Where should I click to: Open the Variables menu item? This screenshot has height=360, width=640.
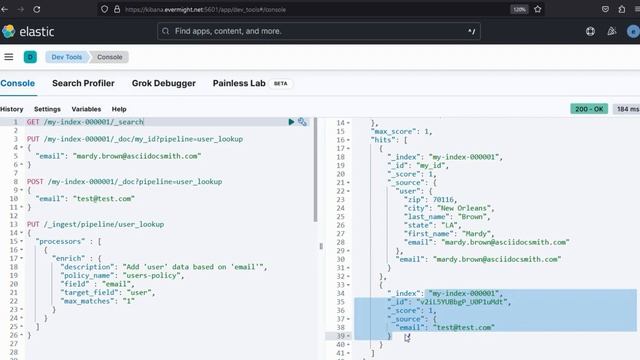click(x=86, y=109)
